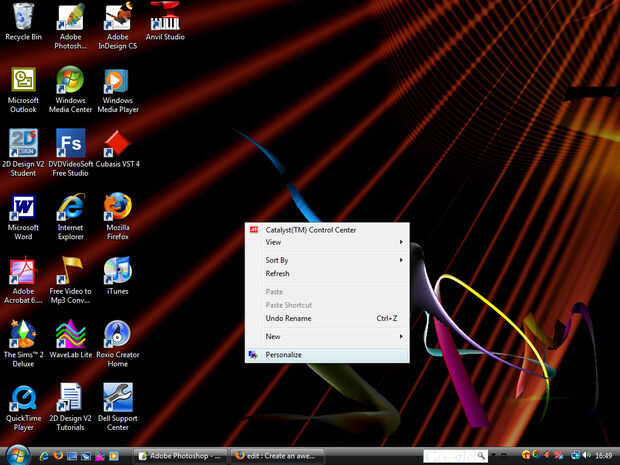Select the Internet Explorer desktop icon

(x=70, y=217)
